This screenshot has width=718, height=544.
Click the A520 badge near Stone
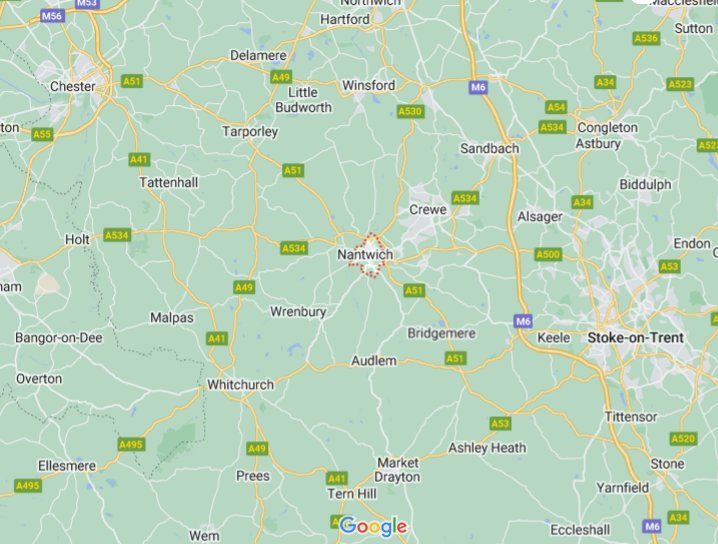click(683, 439)
